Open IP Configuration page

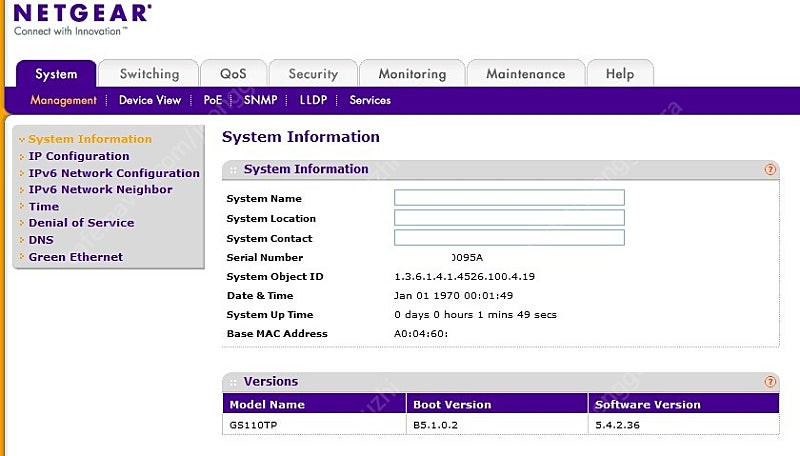[79, 156]
